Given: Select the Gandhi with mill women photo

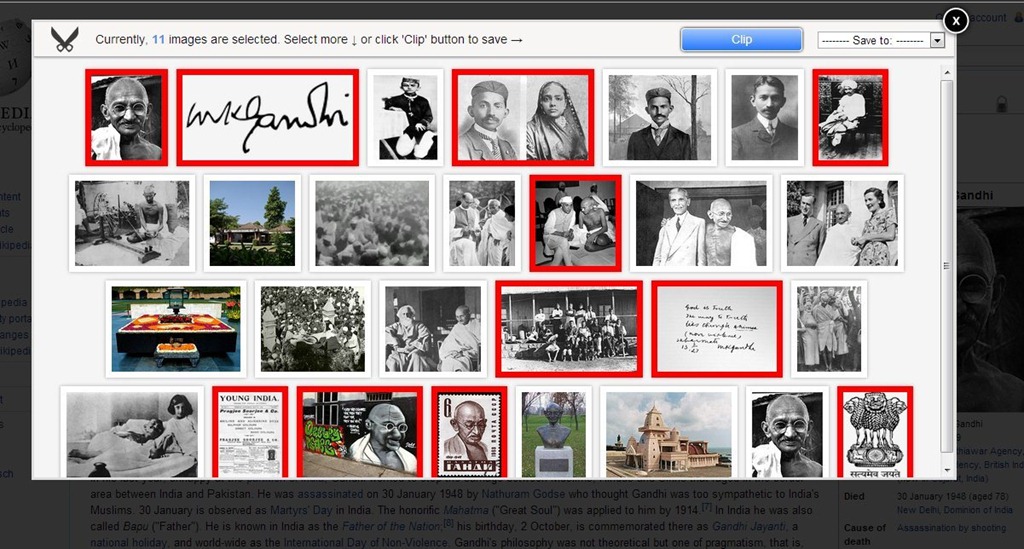Looking at the screenshot, I should tap(829, 329).
